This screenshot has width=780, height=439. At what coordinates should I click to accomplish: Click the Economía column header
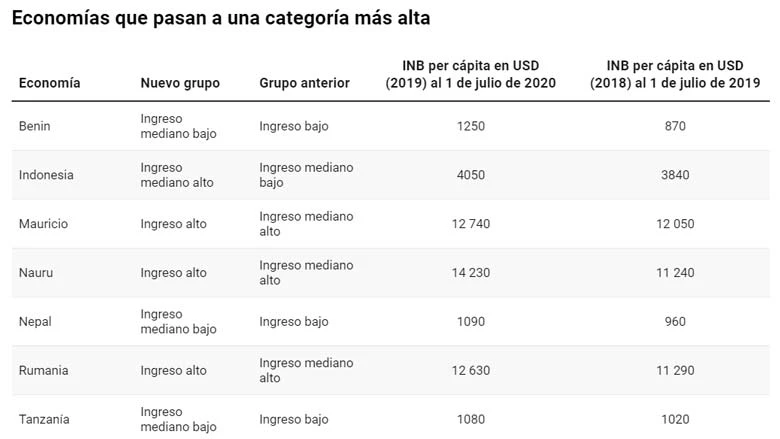pyautogui.click(x=49, y=83)
